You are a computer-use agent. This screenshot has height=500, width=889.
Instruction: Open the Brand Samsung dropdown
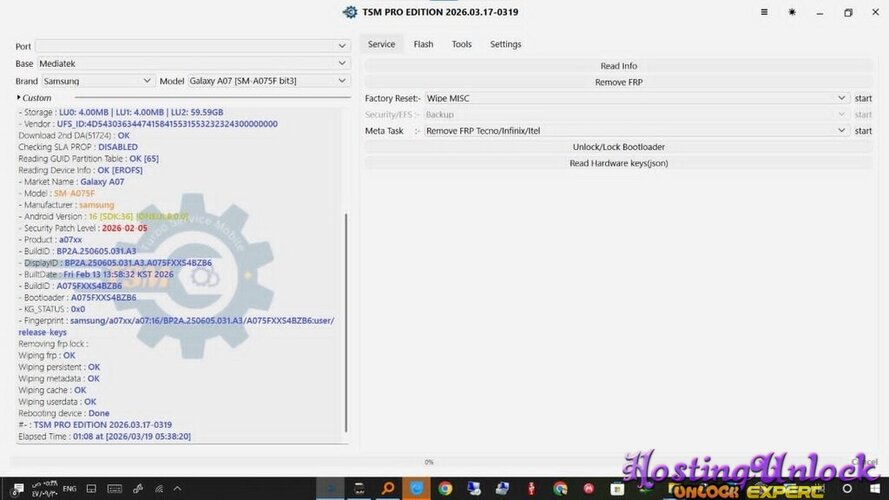(x=147, y=80)
